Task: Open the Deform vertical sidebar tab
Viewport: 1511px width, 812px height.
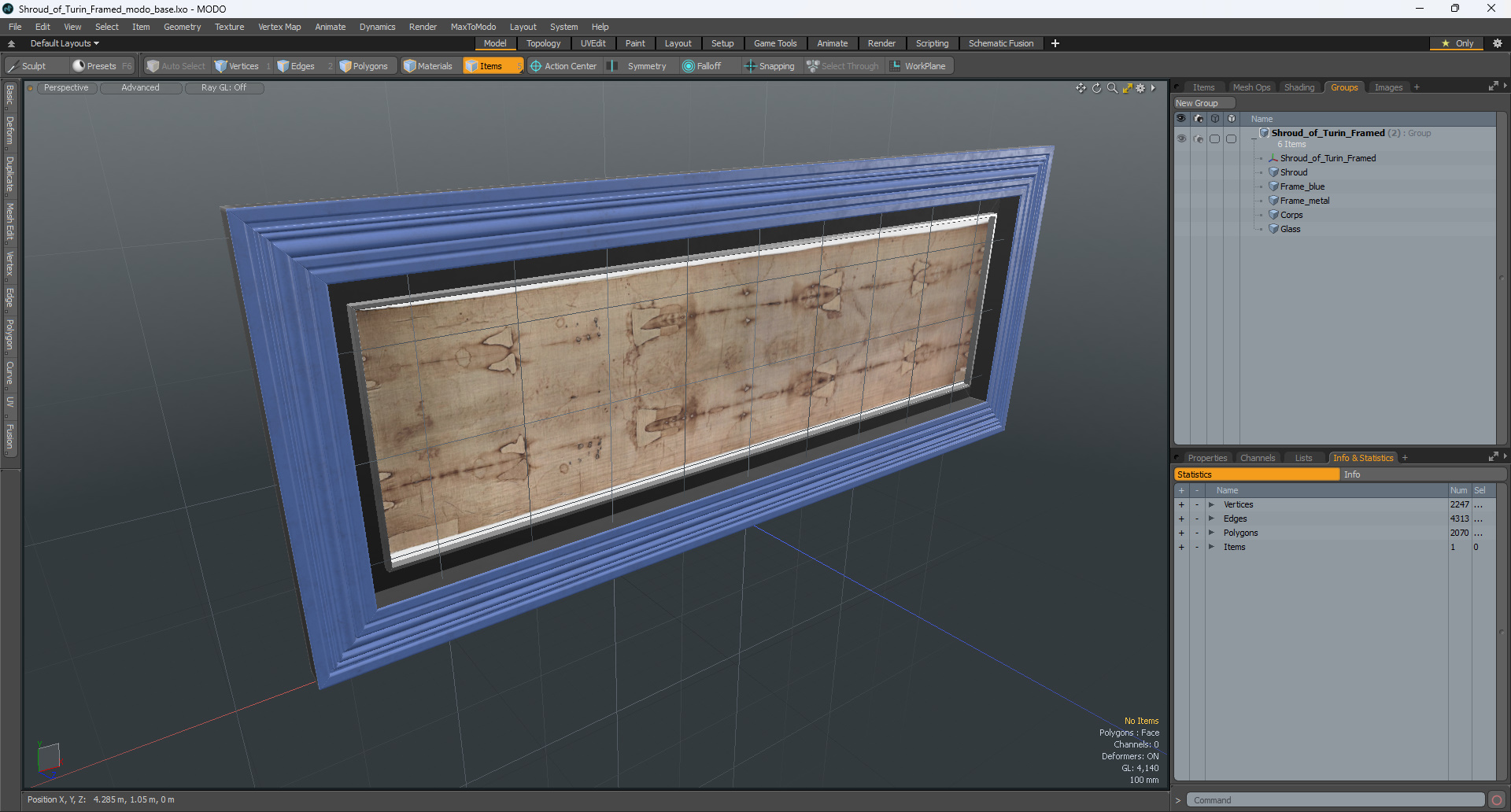Action: [9, 131]
